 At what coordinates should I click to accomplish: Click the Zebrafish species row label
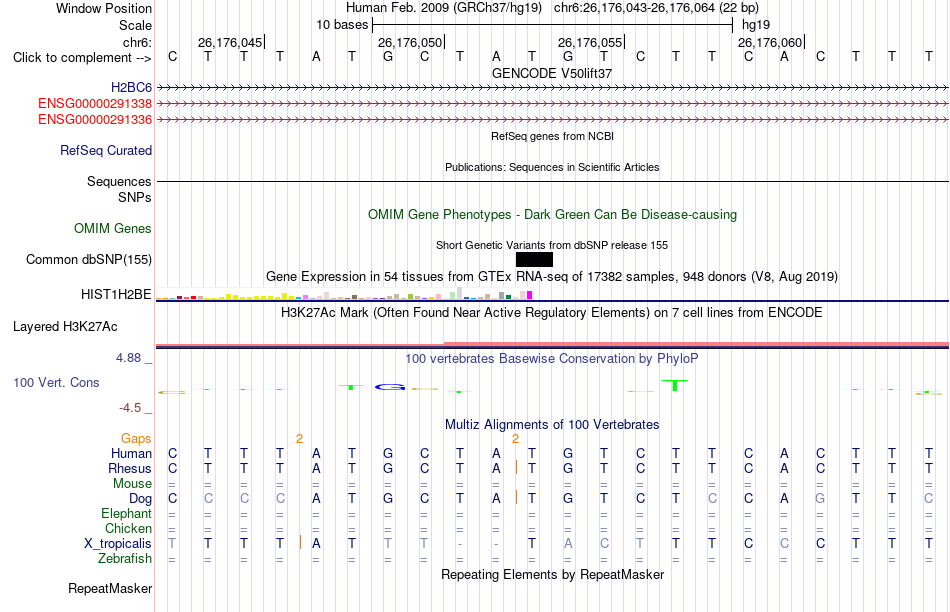coord(125,559)
